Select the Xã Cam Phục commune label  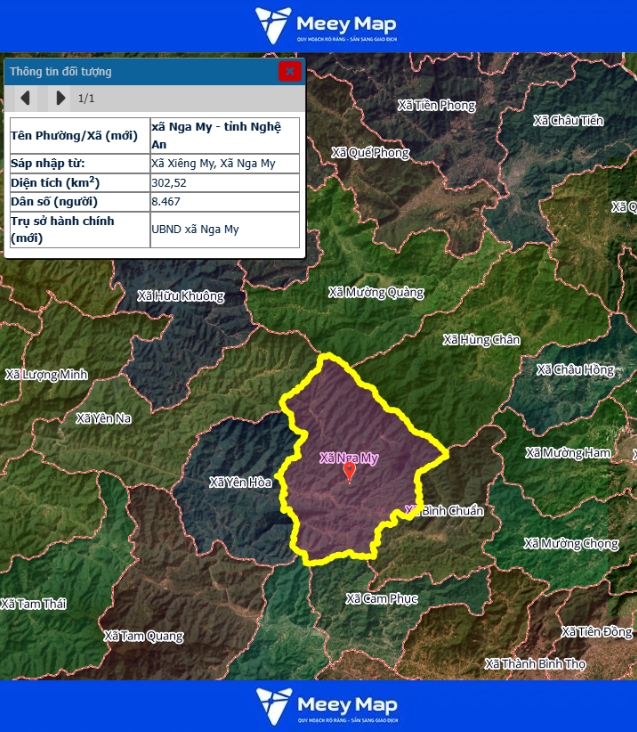[x=381, y=599]
